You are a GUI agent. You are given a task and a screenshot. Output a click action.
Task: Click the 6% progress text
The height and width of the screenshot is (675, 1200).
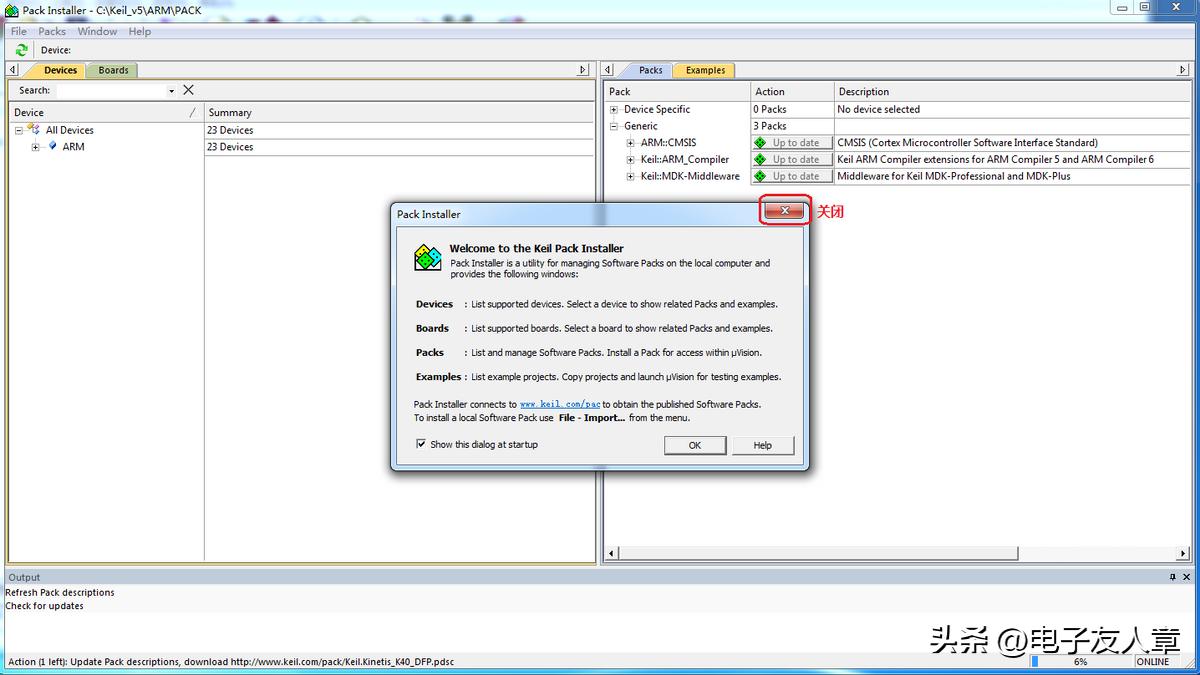click(x=1081, y=662)
